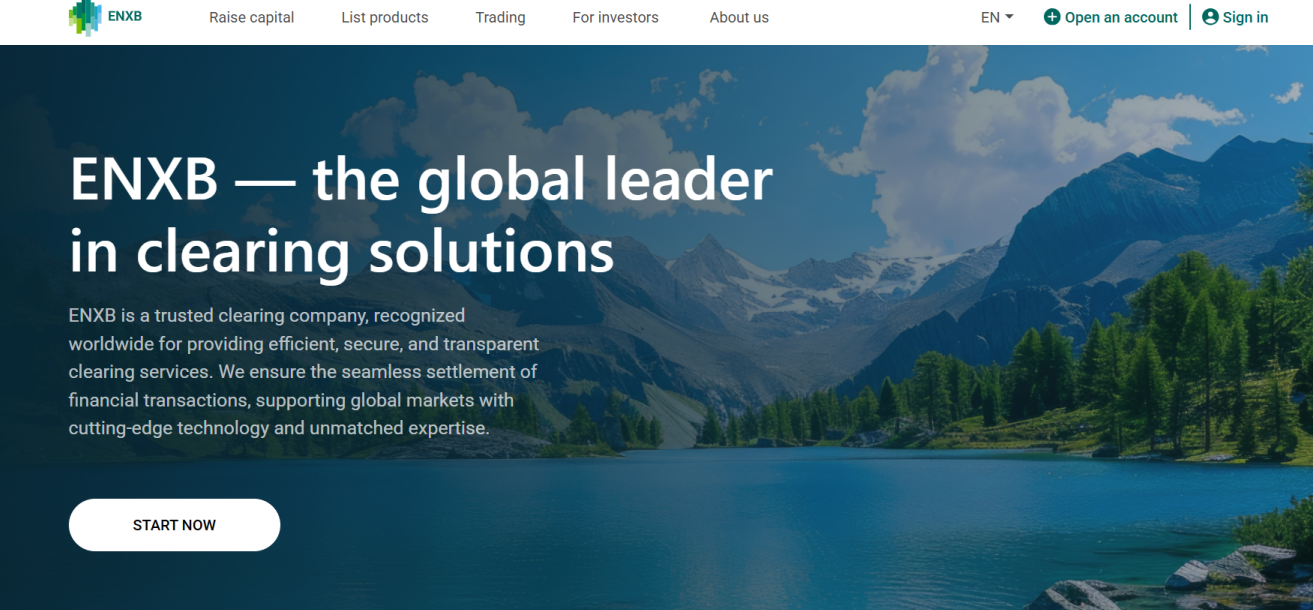Click the small caret arrow next to EN
This screenshot has height=610, width=1313.
click(1009, 17)
